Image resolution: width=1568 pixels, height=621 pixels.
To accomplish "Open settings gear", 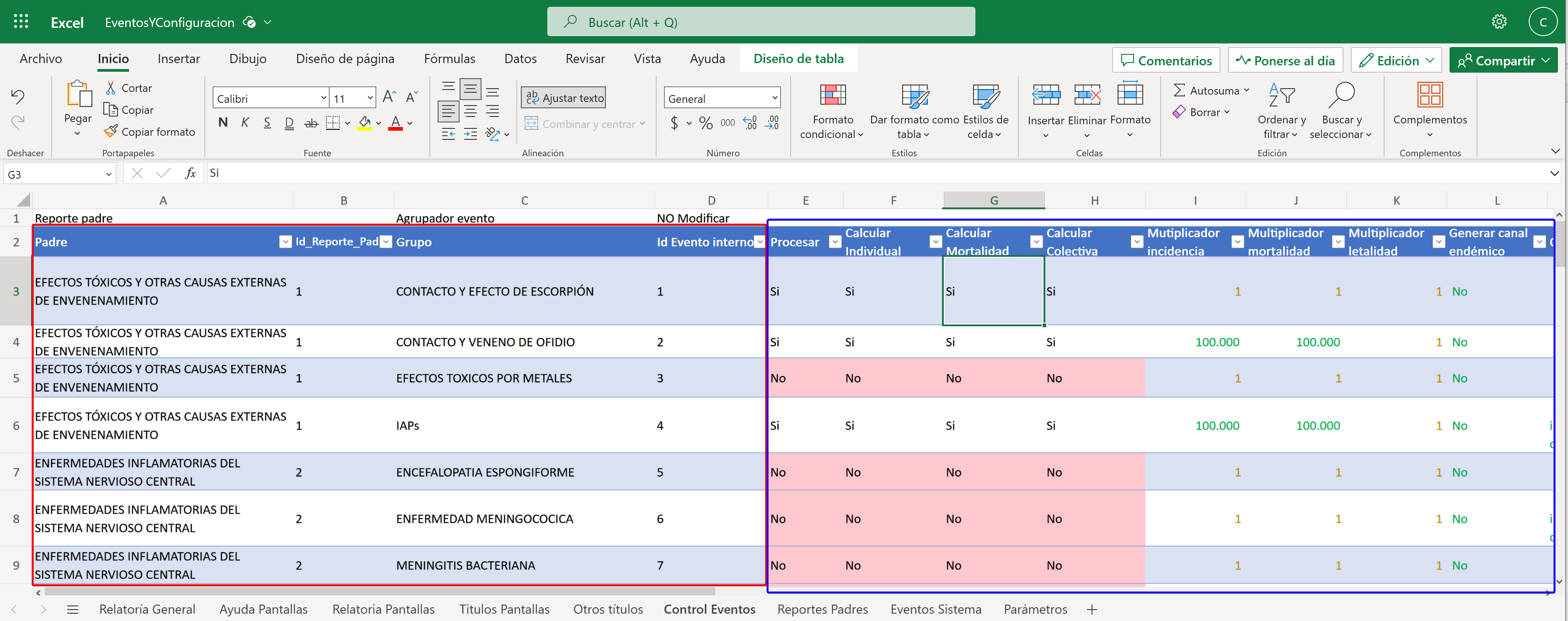I will pyautogui.click(x=1498, y=22).
